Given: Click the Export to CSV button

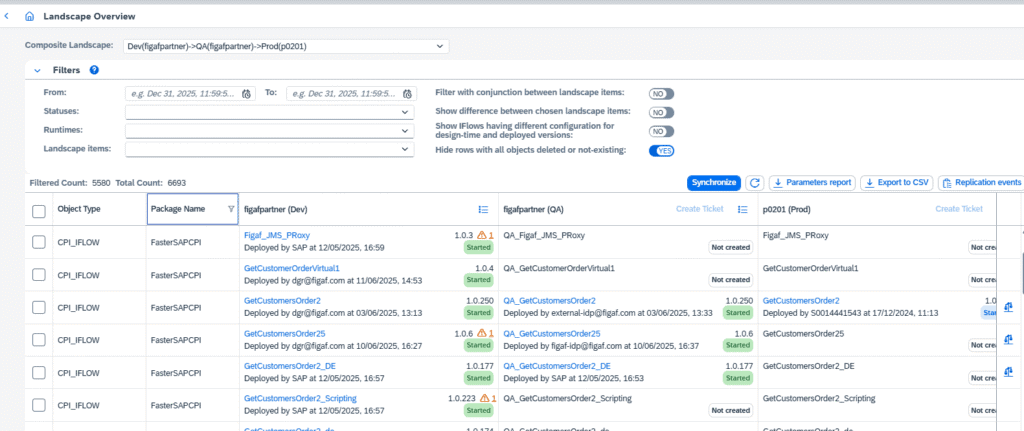Looking at the screenshot, I should tap(897, 183).
